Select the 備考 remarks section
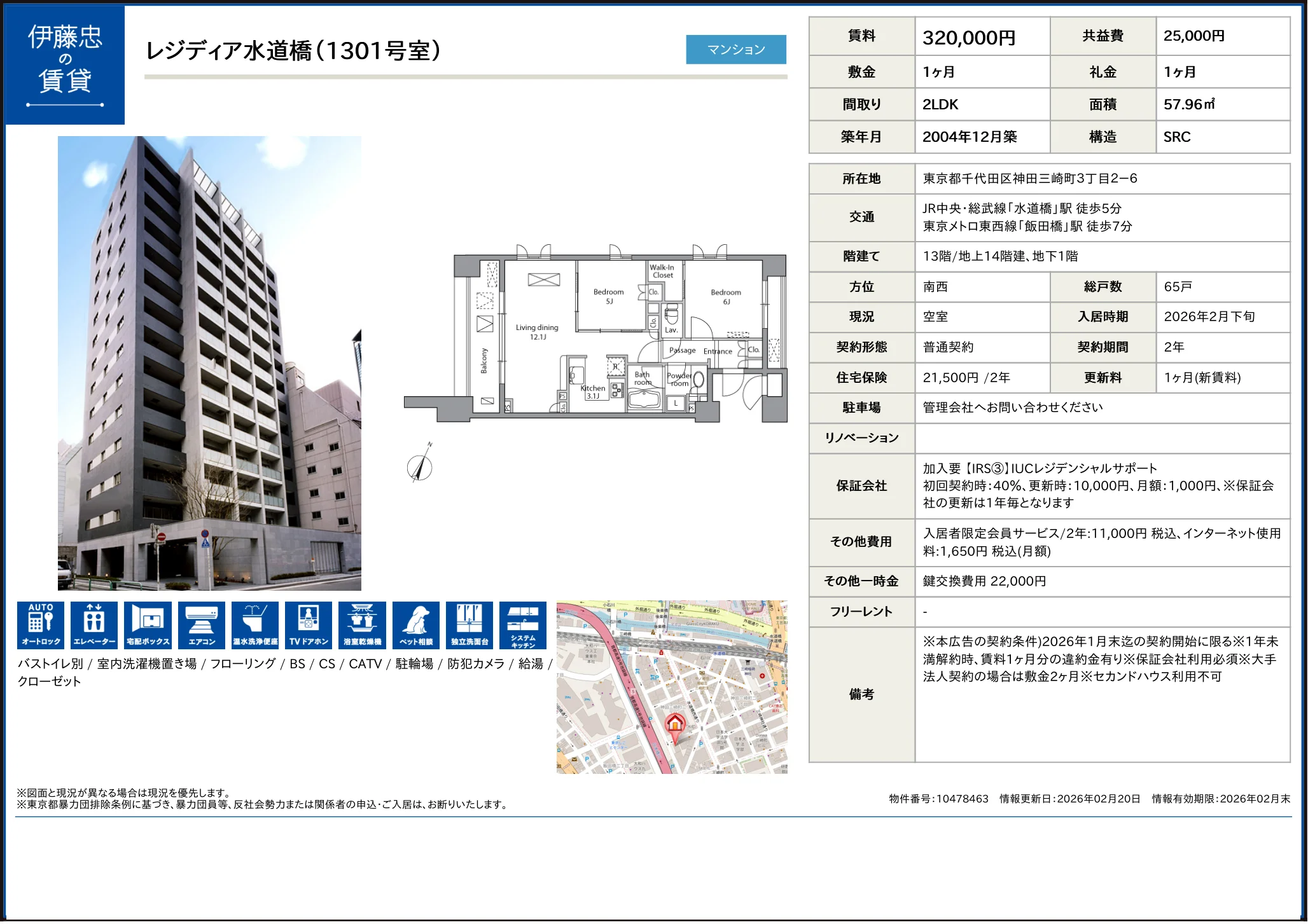1308x924 pixels. (x=861, y=693)
